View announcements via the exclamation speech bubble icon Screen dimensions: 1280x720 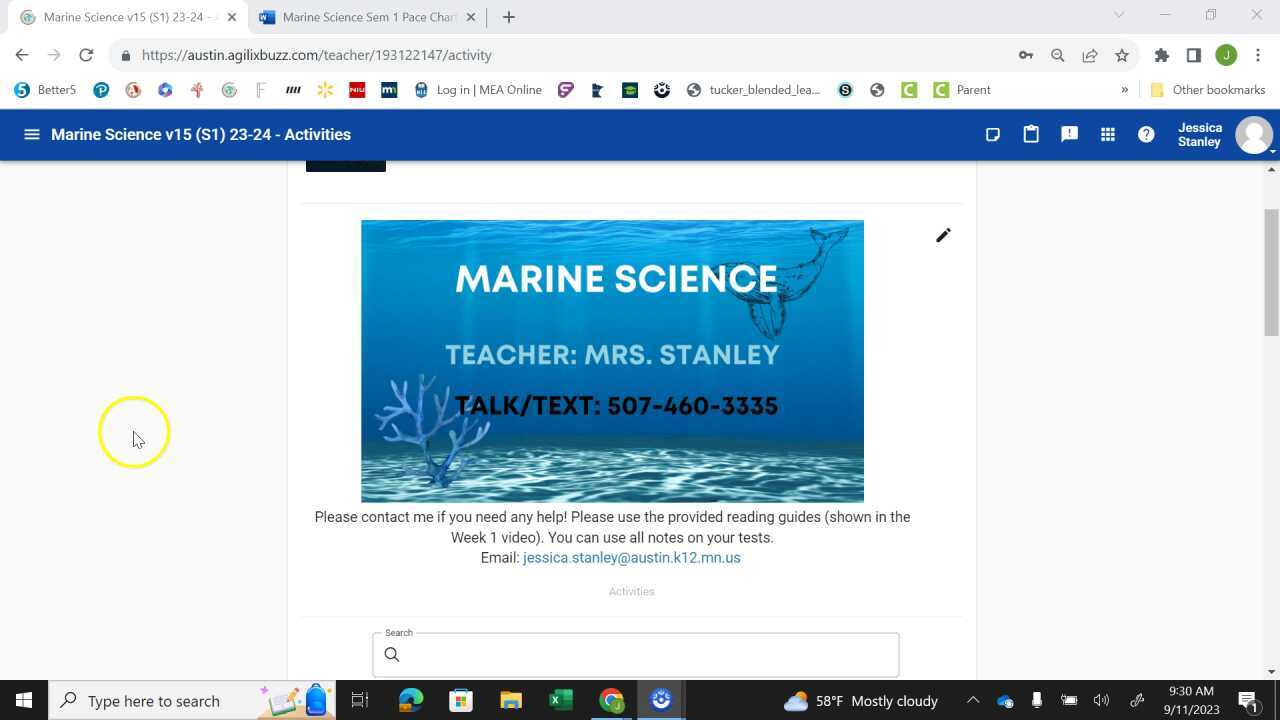(x=1069, y=134)
